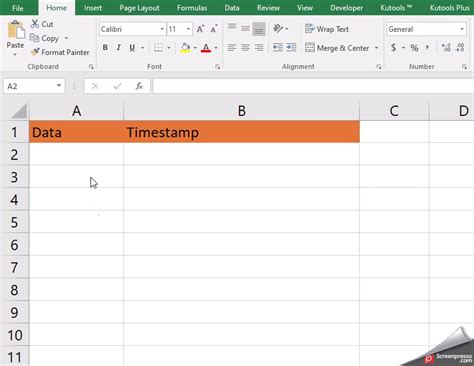This screenshot has height=366, width=474.
Task: Open underline style dropdown arrow
Action: (x=142, y=48)
